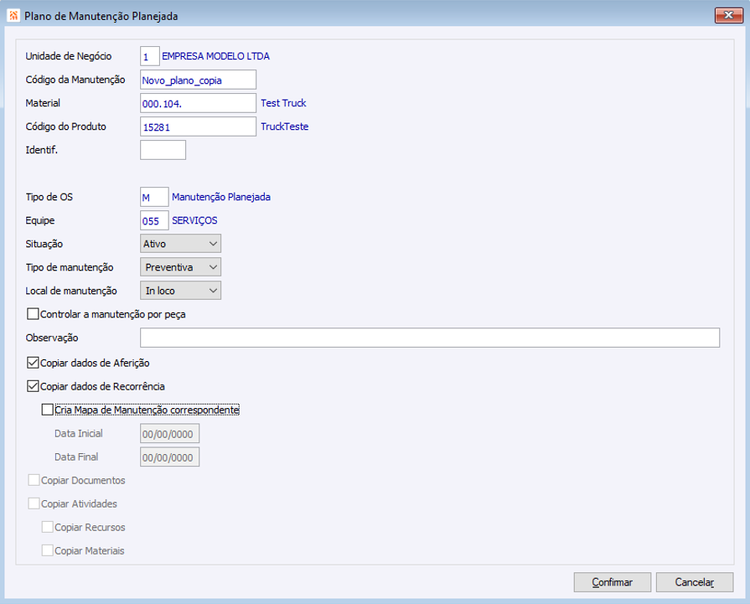This screenshot has height=604, width=750.
Task: Click the window title text
Action: click(101, 16)
